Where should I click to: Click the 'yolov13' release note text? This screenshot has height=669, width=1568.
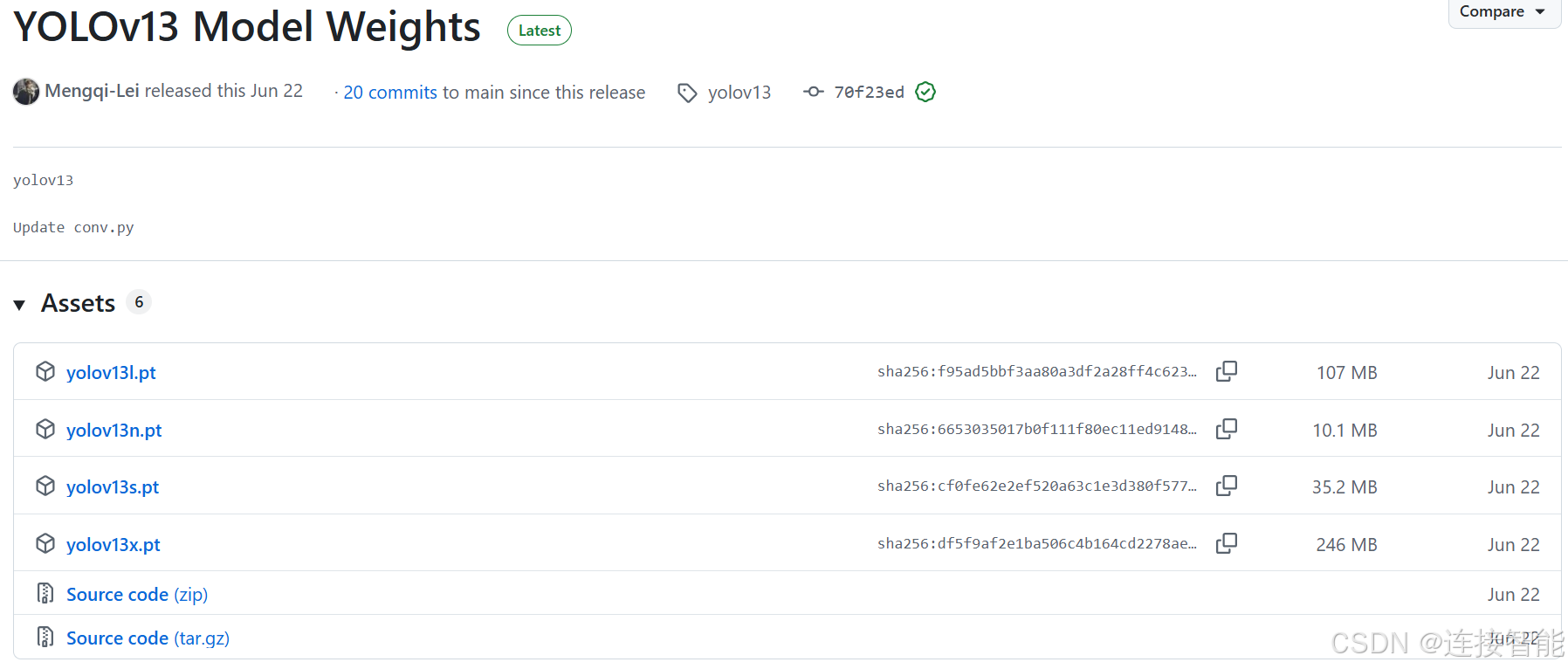(44, 181)
